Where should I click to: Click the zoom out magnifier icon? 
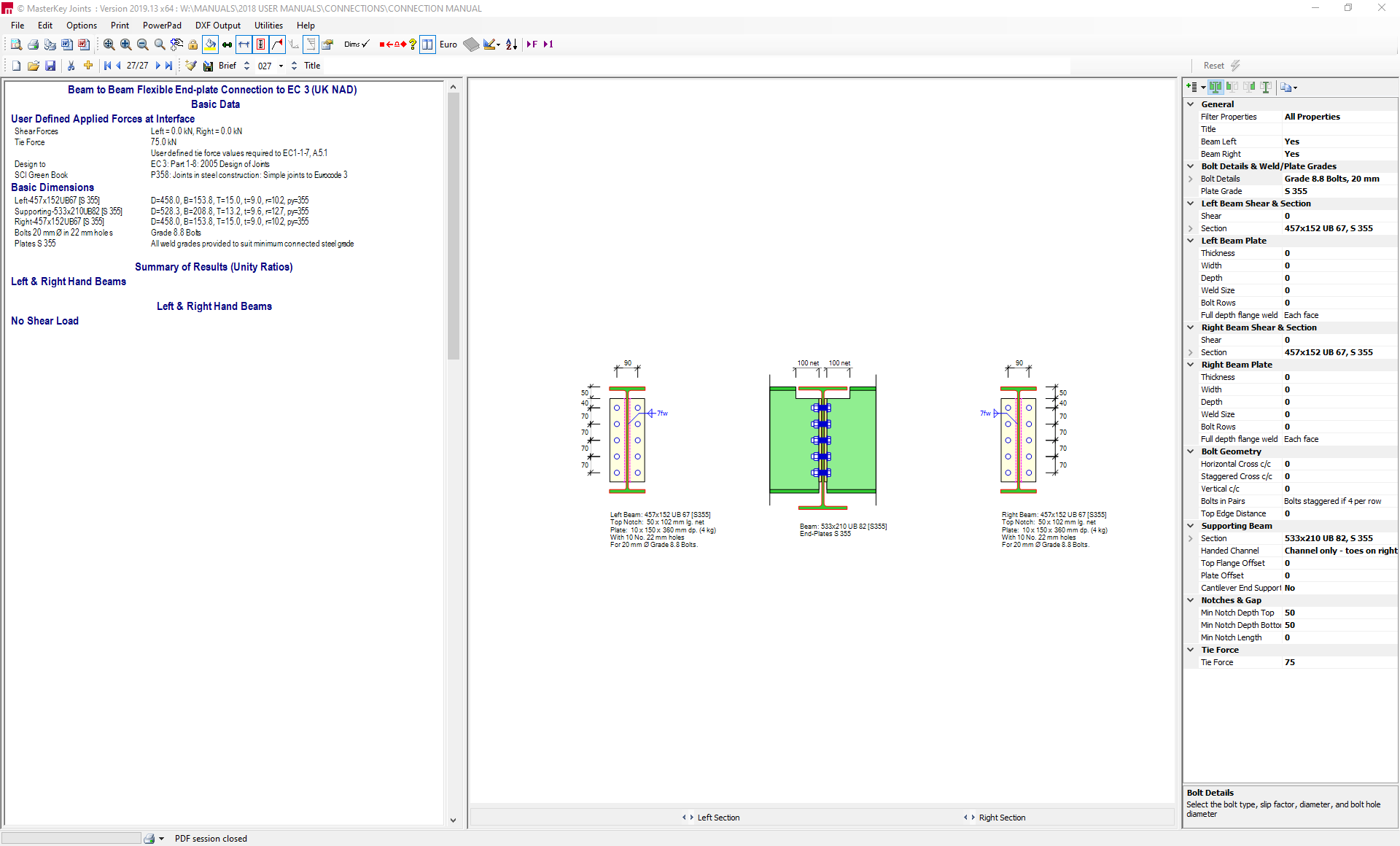143,44
